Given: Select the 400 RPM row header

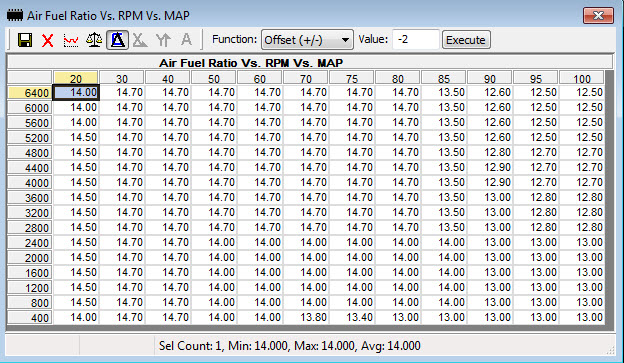Looking at the screenshot, I should (x=30, y=318).
